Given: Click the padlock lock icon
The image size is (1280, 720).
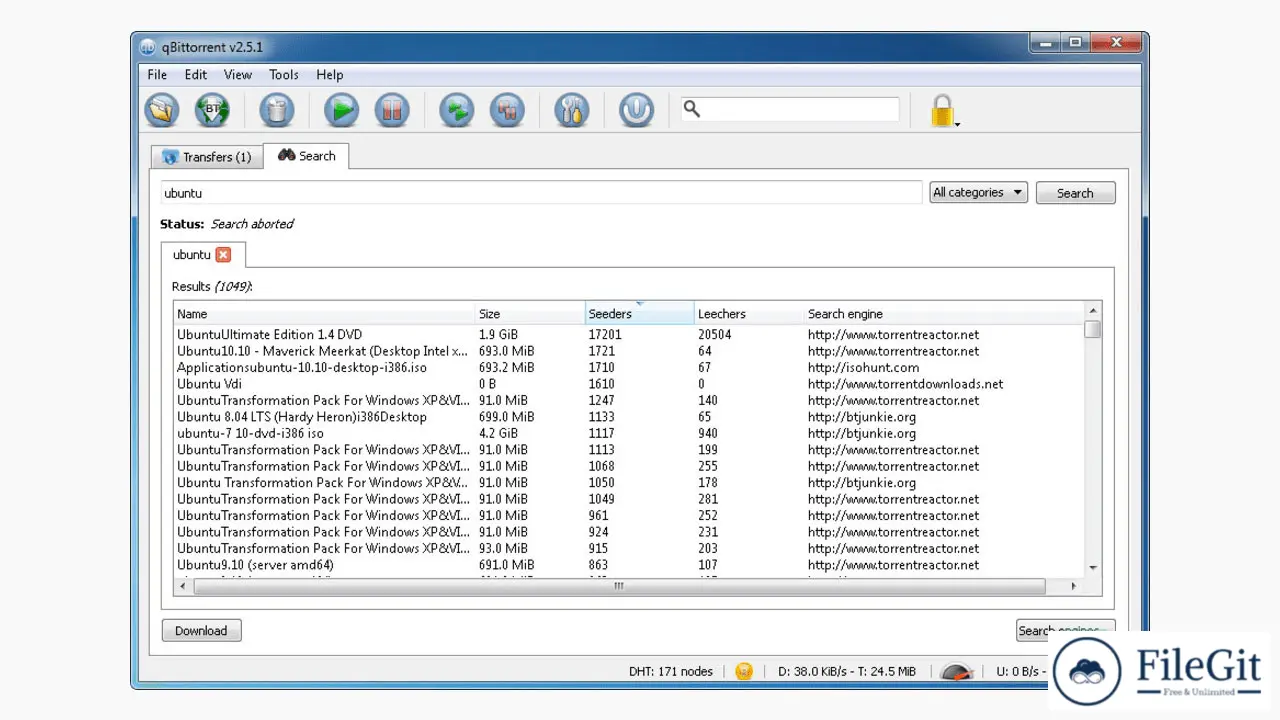Looking at the screenshot, I should [x=942, y=110].
